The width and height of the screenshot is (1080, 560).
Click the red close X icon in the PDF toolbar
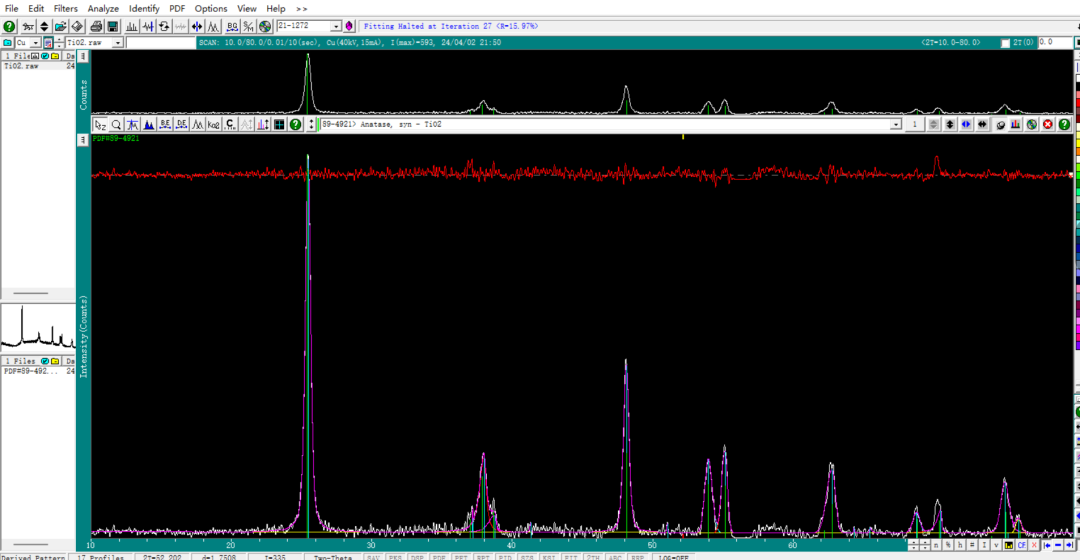pyautogui.click(x=1048, y=124)
